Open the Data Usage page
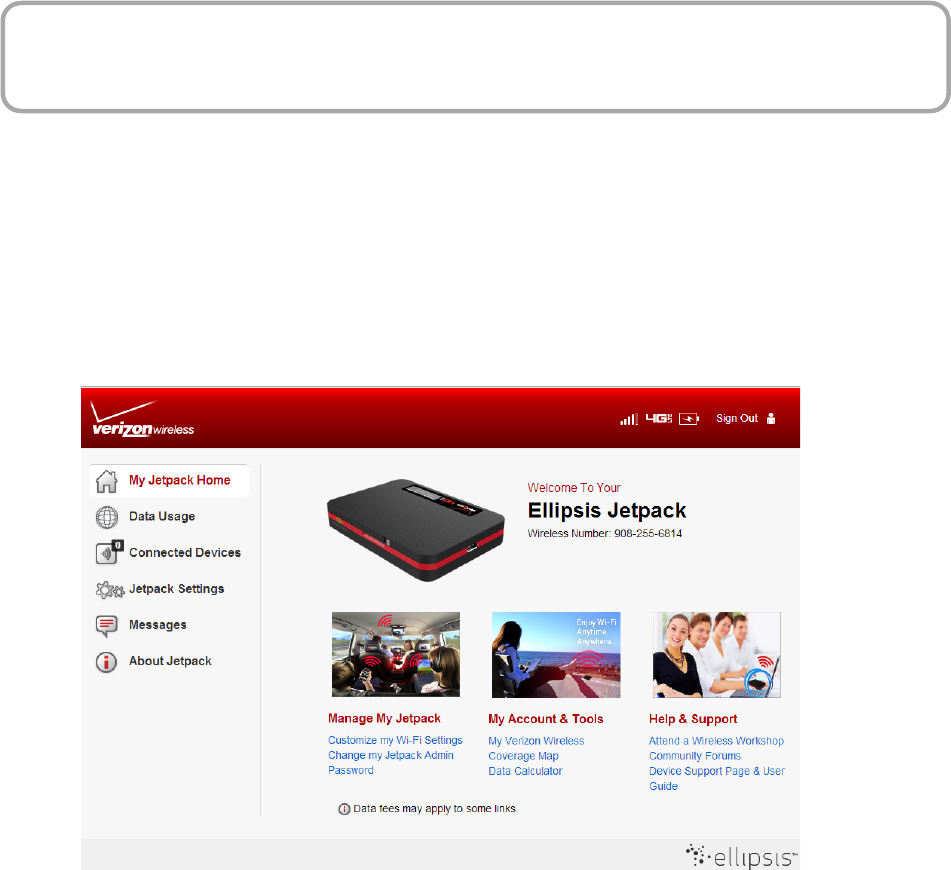 pyautogui.click(x=162, y=516)
